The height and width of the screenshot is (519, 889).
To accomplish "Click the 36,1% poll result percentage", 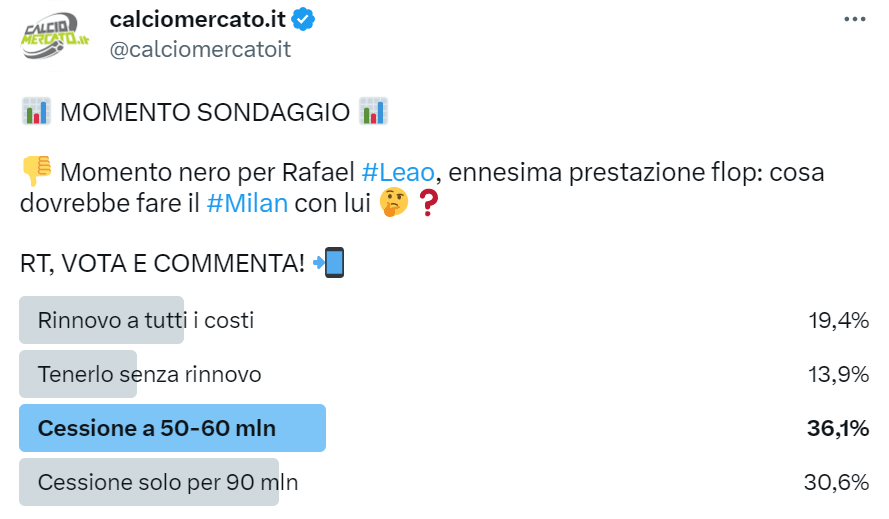I will click(837, 428).
